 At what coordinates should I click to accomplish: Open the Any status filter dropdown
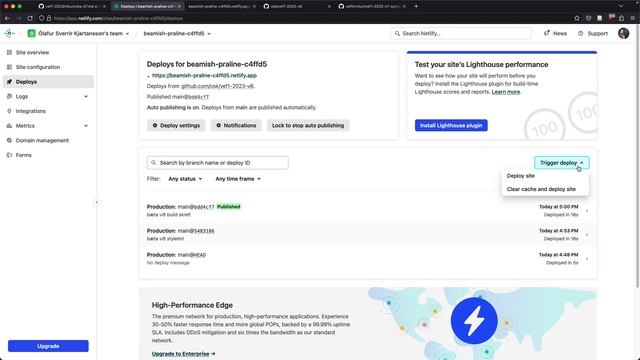click(x=185, y=179)
